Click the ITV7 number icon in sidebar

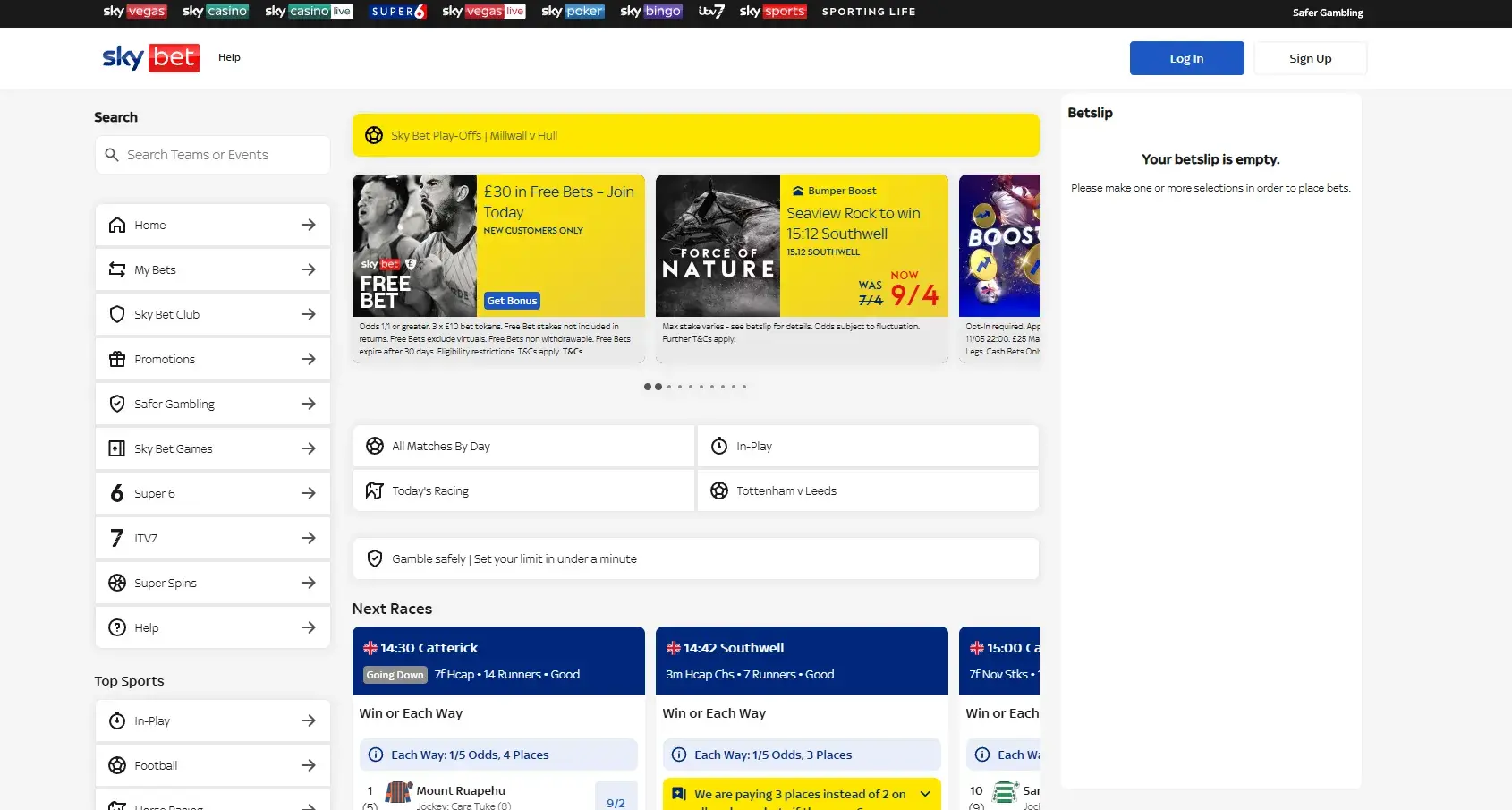117,538
